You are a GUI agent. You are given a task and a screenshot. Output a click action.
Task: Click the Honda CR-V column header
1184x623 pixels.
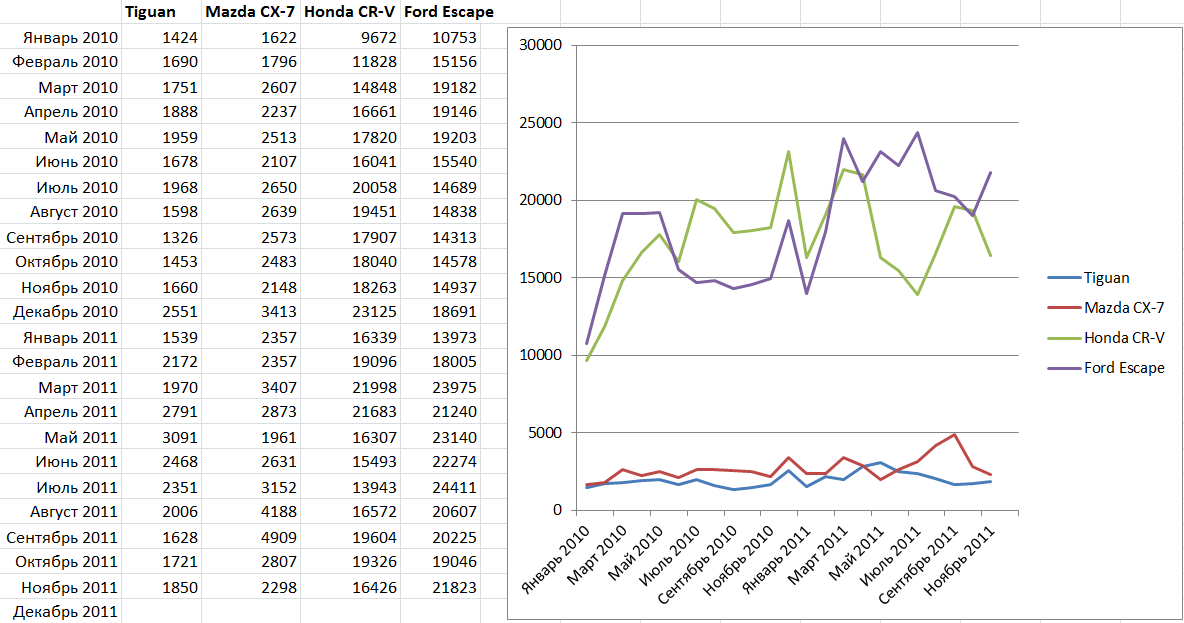click(x=350, y=12)
